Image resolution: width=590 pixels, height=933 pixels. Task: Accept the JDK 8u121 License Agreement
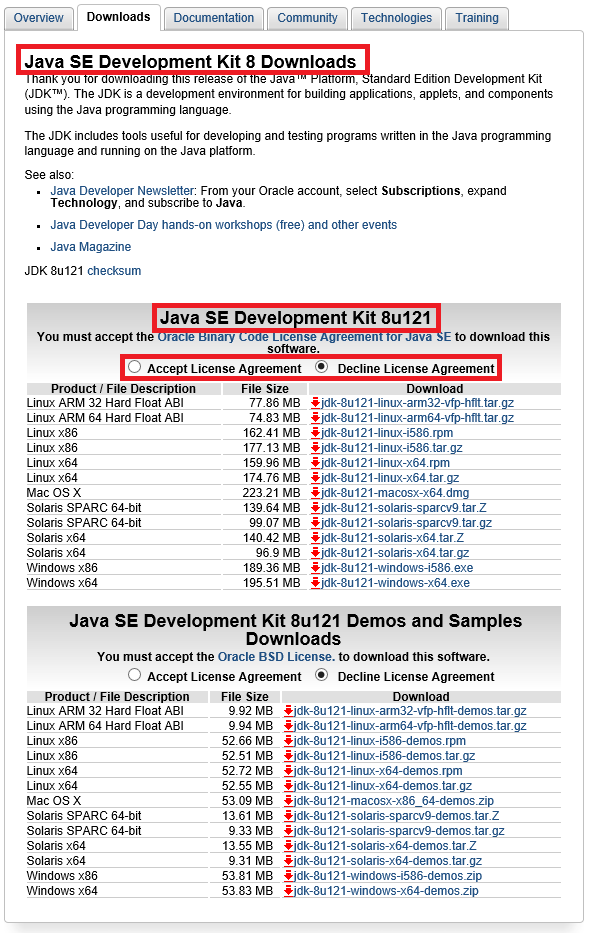[134, 367]
